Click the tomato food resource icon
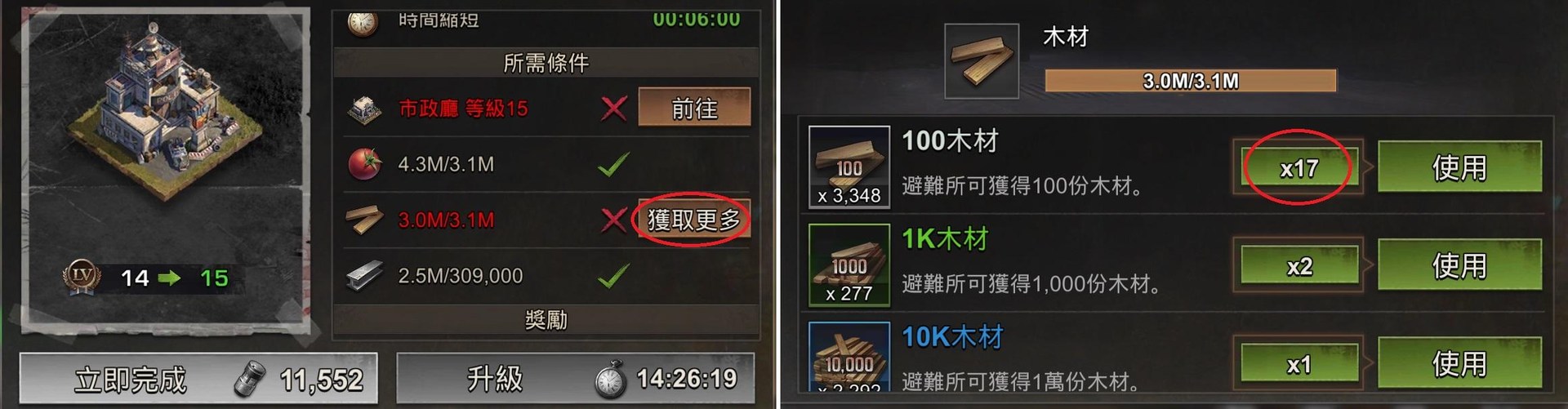 pyautogui.click(x=364, y=164)
